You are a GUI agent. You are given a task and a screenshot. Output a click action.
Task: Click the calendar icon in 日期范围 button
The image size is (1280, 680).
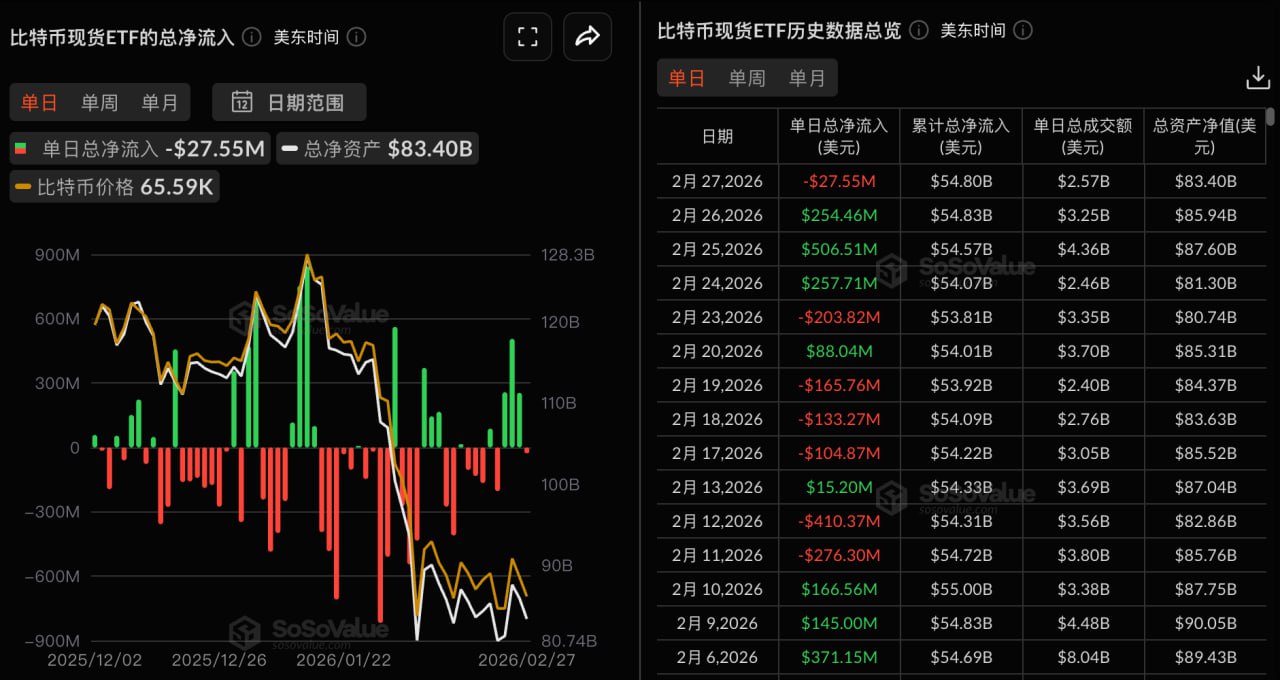(x=242, y=101)
